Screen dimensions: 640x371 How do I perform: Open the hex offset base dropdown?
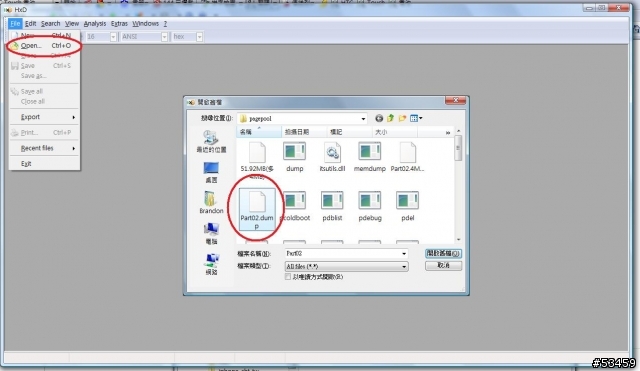tap(199, 37)
